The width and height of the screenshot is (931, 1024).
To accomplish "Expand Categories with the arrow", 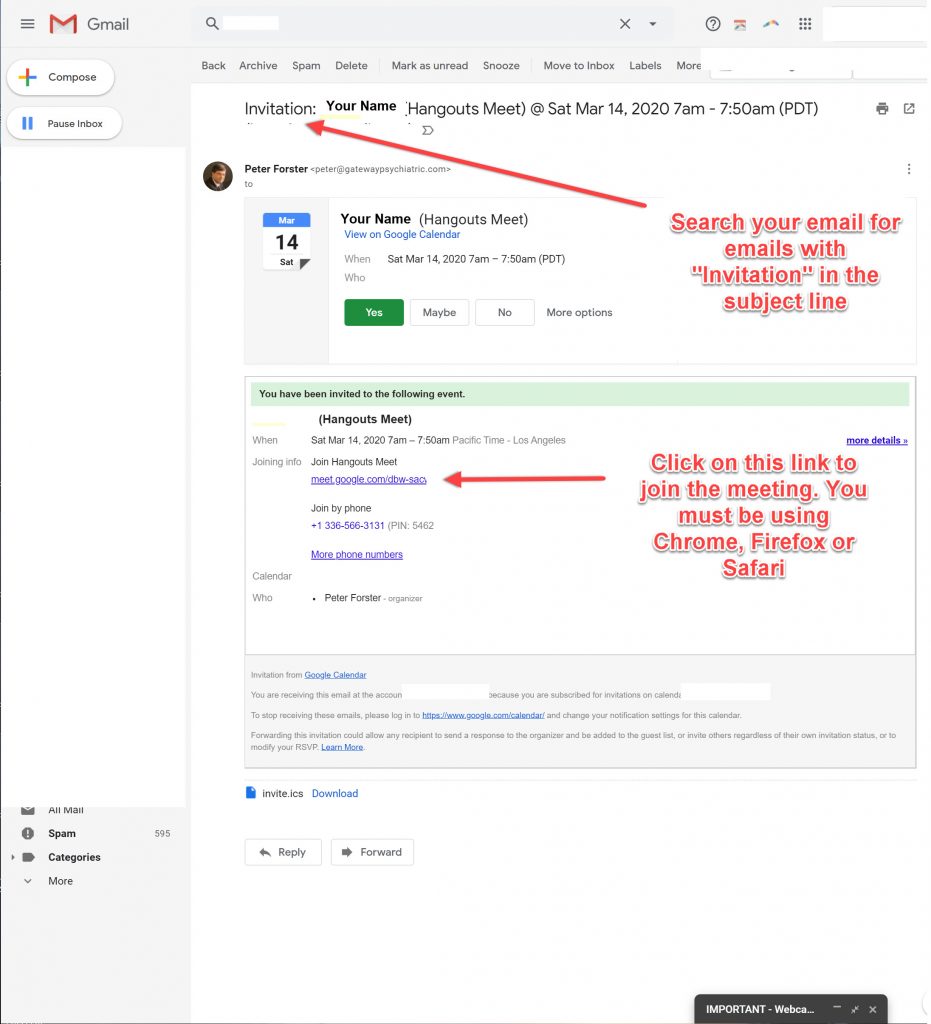I will (x=12, y=857).
